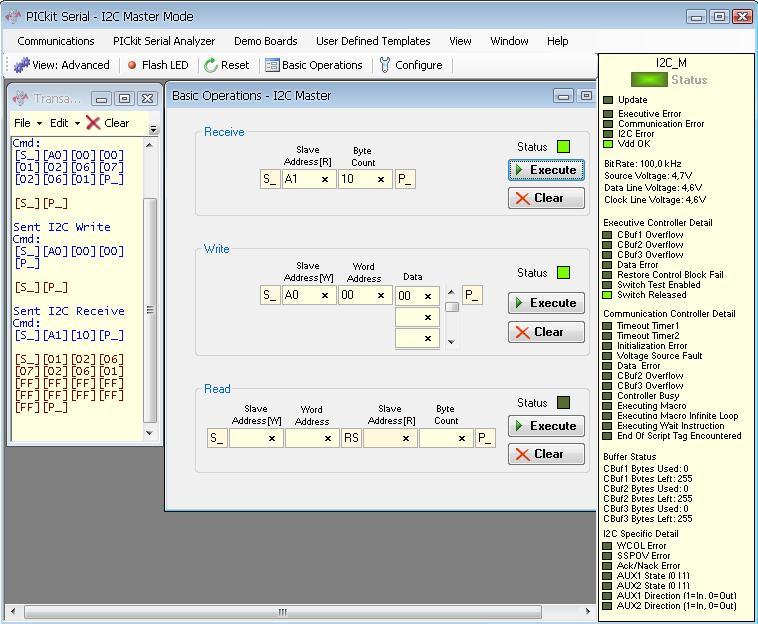Click the Receive status green indicator
The image size is (758, 624).
[564, 146]
